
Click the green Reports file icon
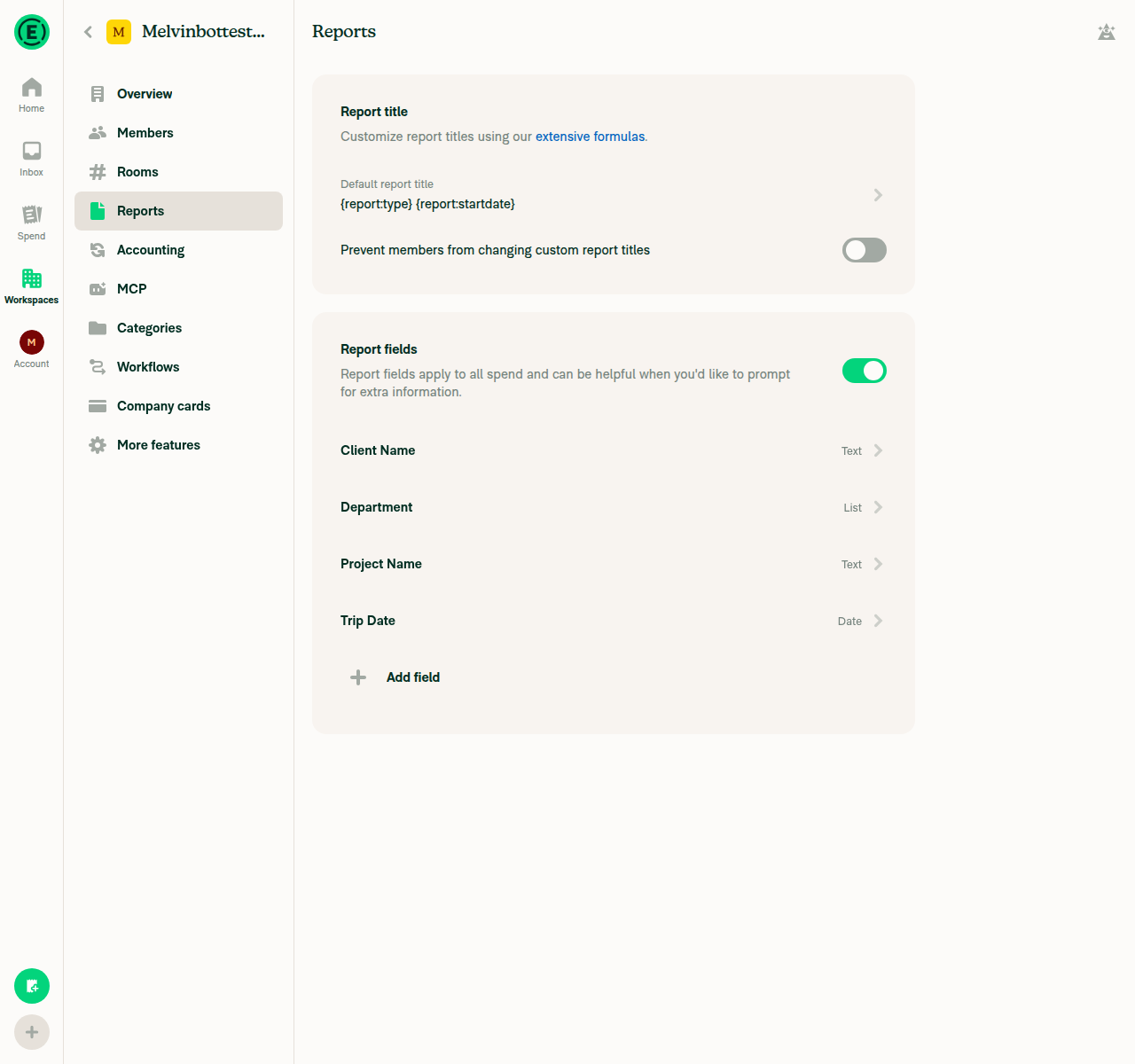pyautogui.click(x=98, y=211)
